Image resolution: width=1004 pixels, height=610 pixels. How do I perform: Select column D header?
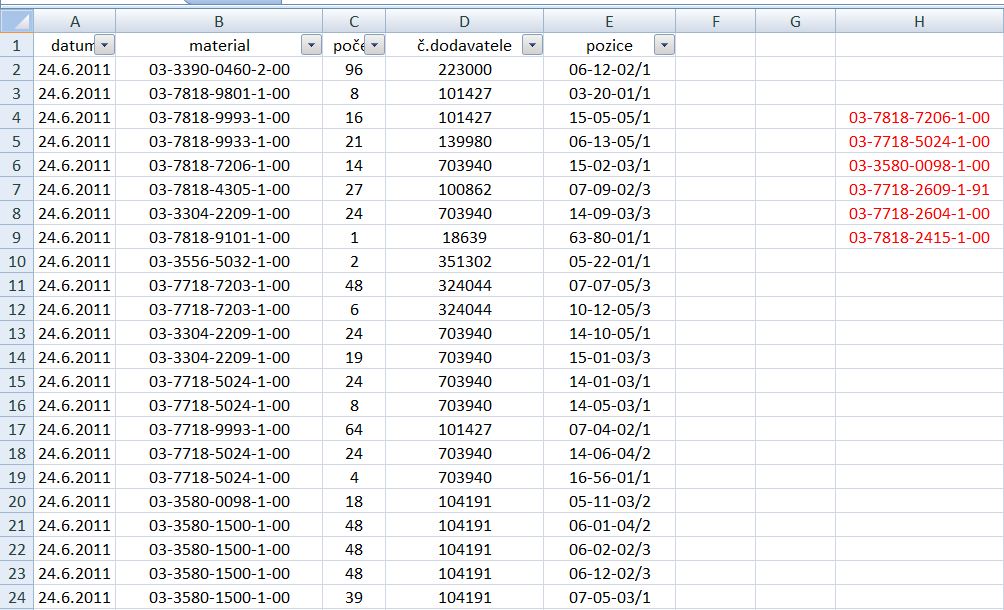[x=464, y=21]
